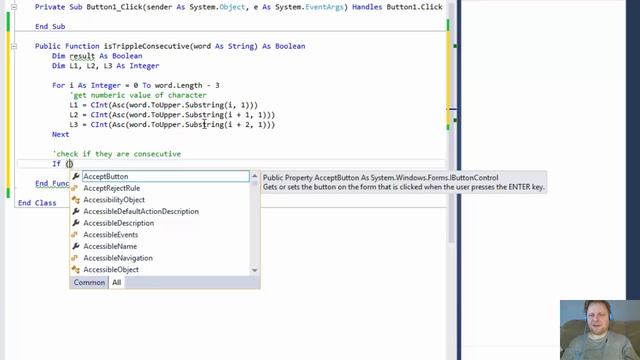640x360 pixels.
Task: Select AcceptButton in the IntelliSense list
Action: point(166,176)
